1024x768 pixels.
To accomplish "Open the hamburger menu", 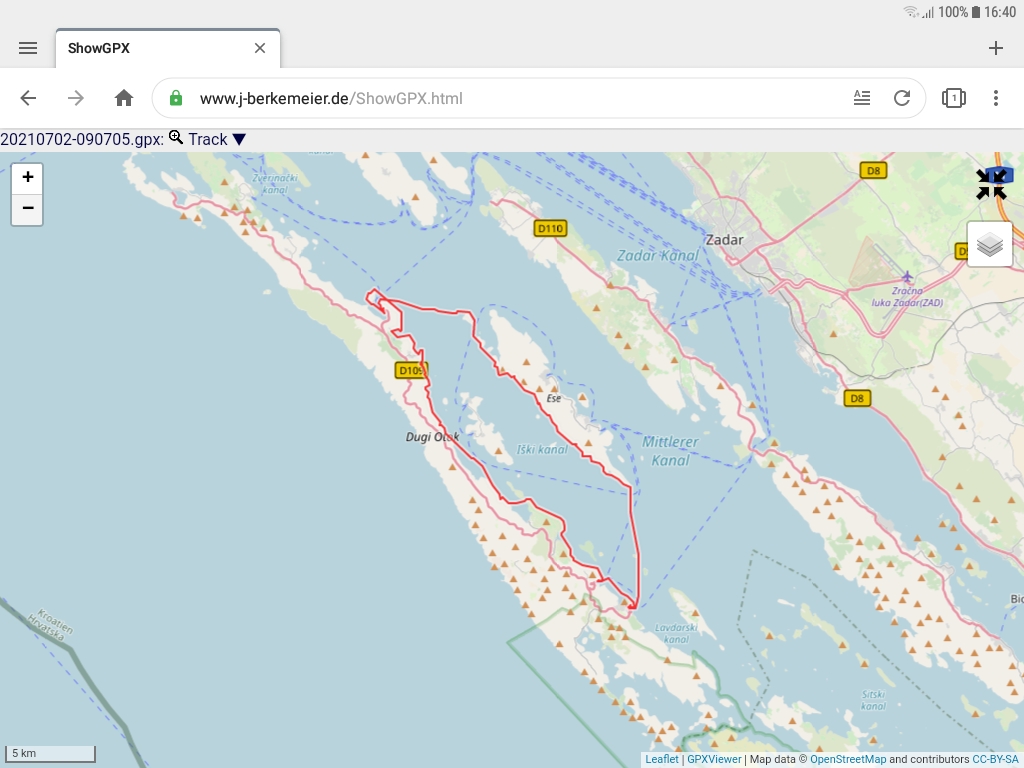I will click(28, 47).
